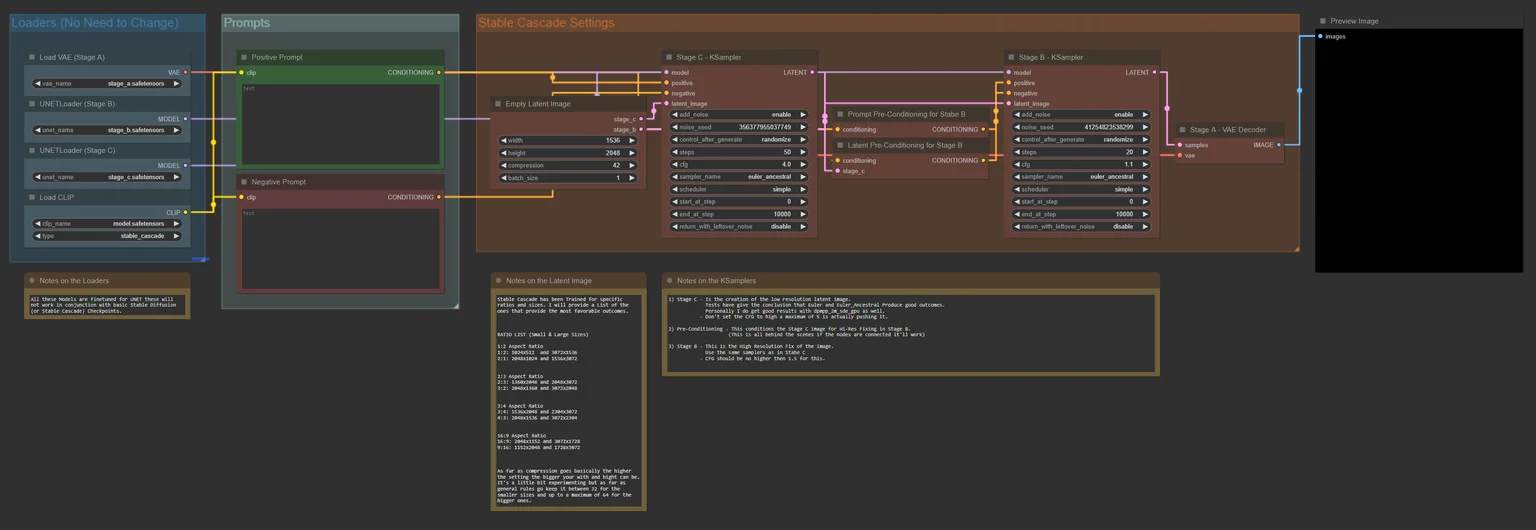This screenshot has width=1536, height=530.
Task: Click MODEL output socket of UNETLoader (Stage B)
Action: [185, 119]
